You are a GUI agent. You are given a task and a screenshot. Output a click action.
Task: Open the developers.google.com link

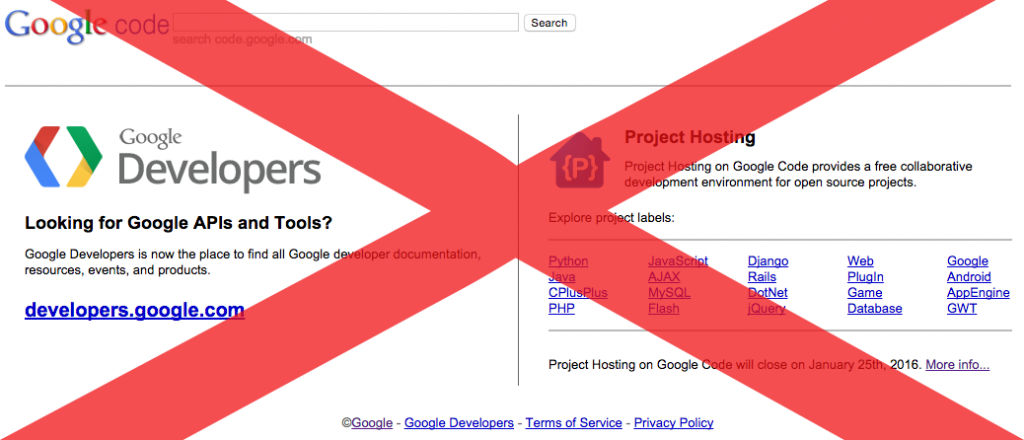[135, 310]
